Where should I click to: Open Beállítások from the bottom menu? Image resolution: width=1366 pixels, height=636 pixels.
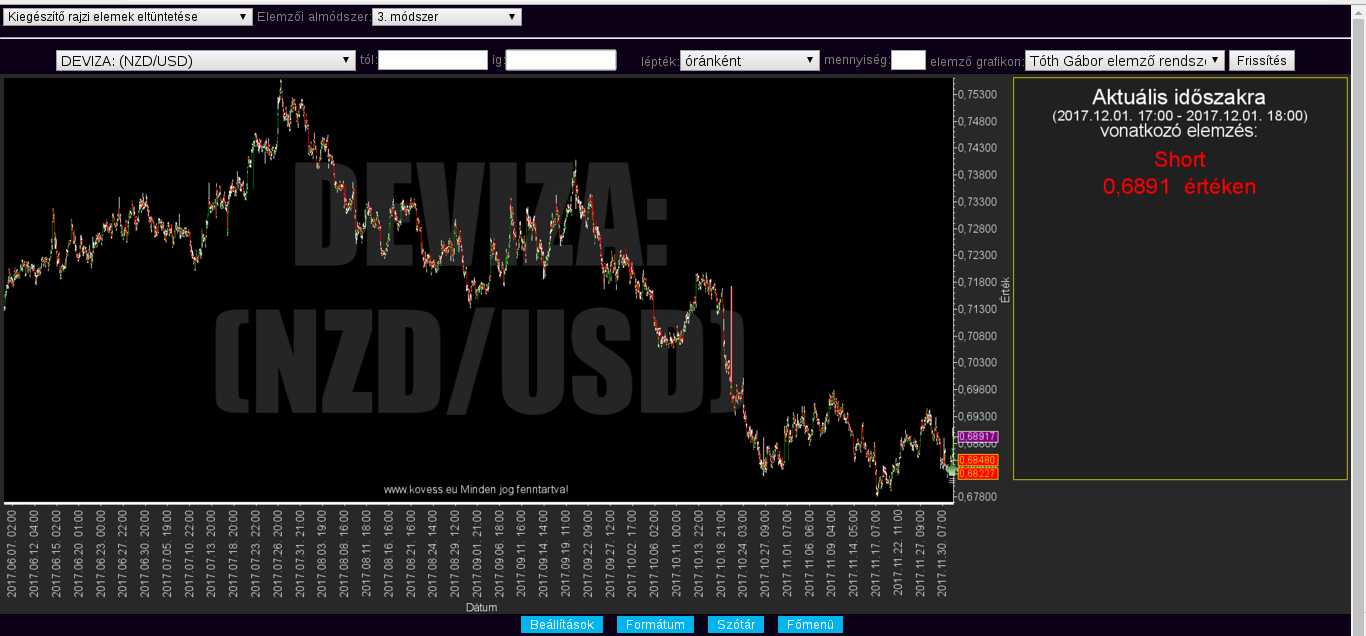point(562,625)
